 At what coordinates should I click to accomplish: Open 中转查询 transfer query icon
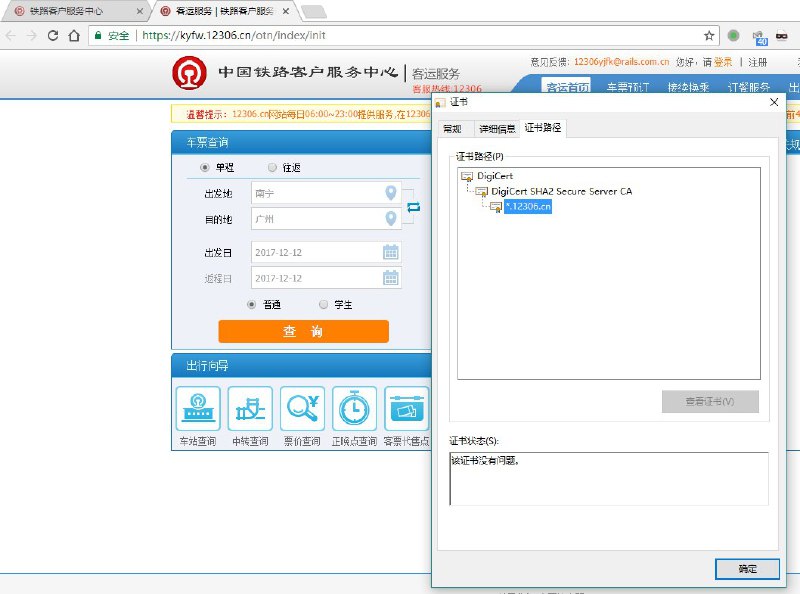tap(250, 409)
